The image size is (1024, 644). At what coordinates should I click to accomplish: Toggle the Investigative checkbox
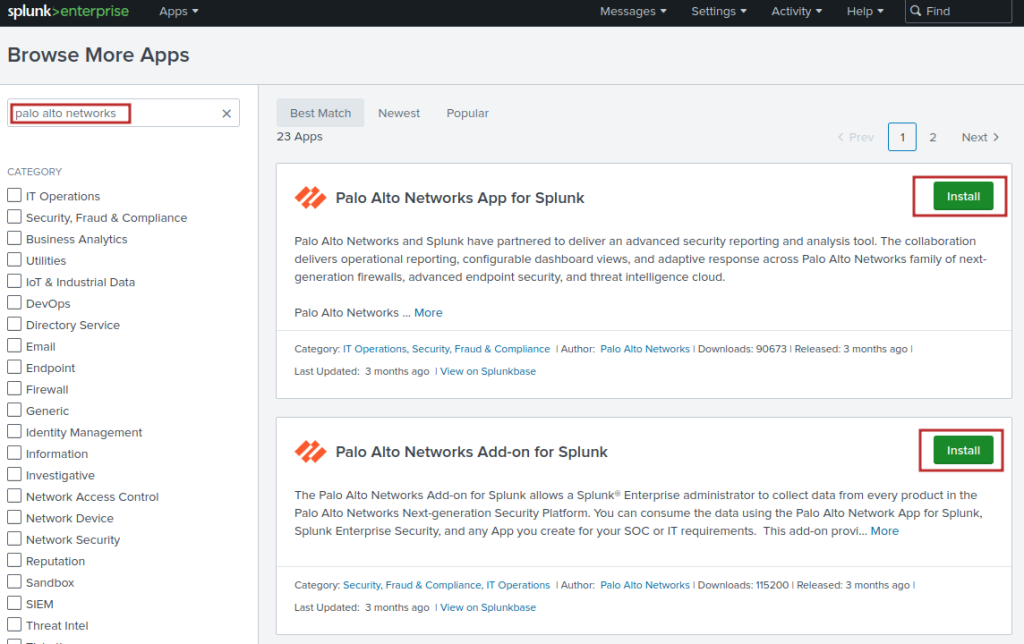click(14, 475)
